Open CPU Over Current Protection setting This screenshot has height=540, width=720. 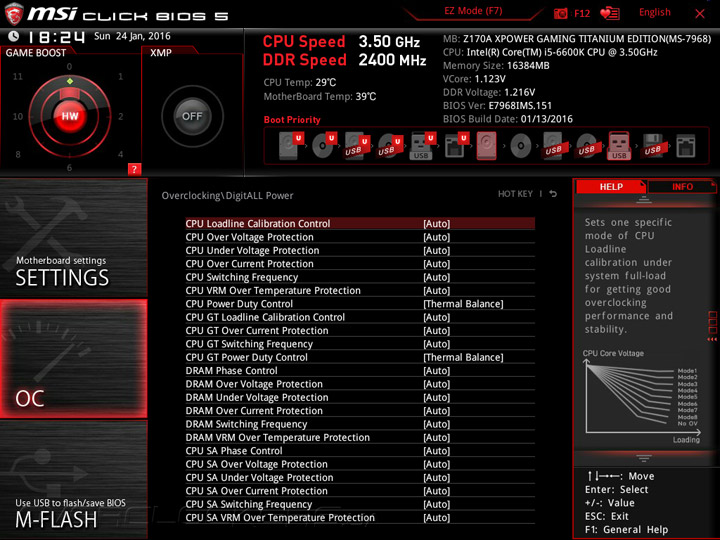click(360, 264)
